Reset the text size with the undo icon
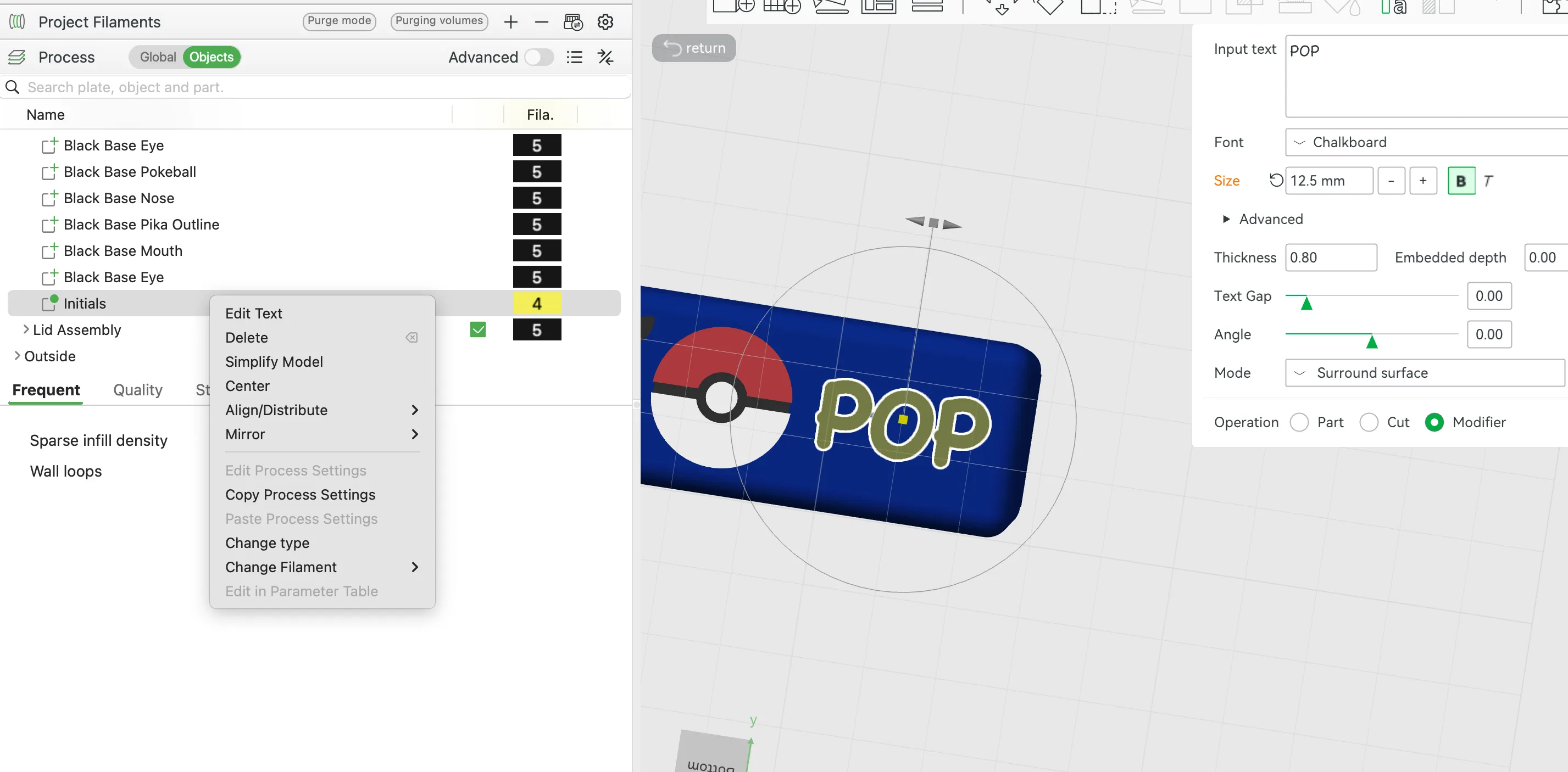1568x772 pixels. (x=1276, y=181)
